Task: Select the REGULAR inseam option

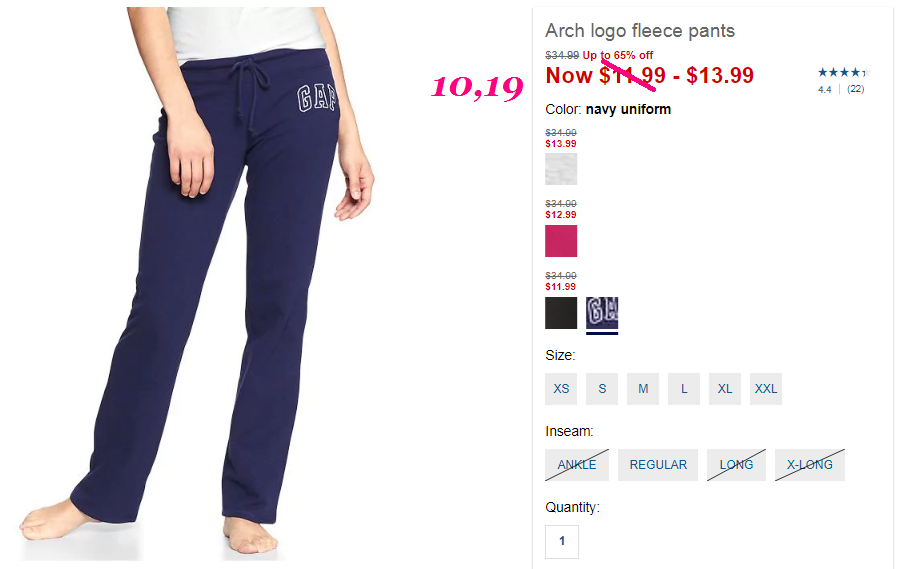Action: (x=658, y=465)
